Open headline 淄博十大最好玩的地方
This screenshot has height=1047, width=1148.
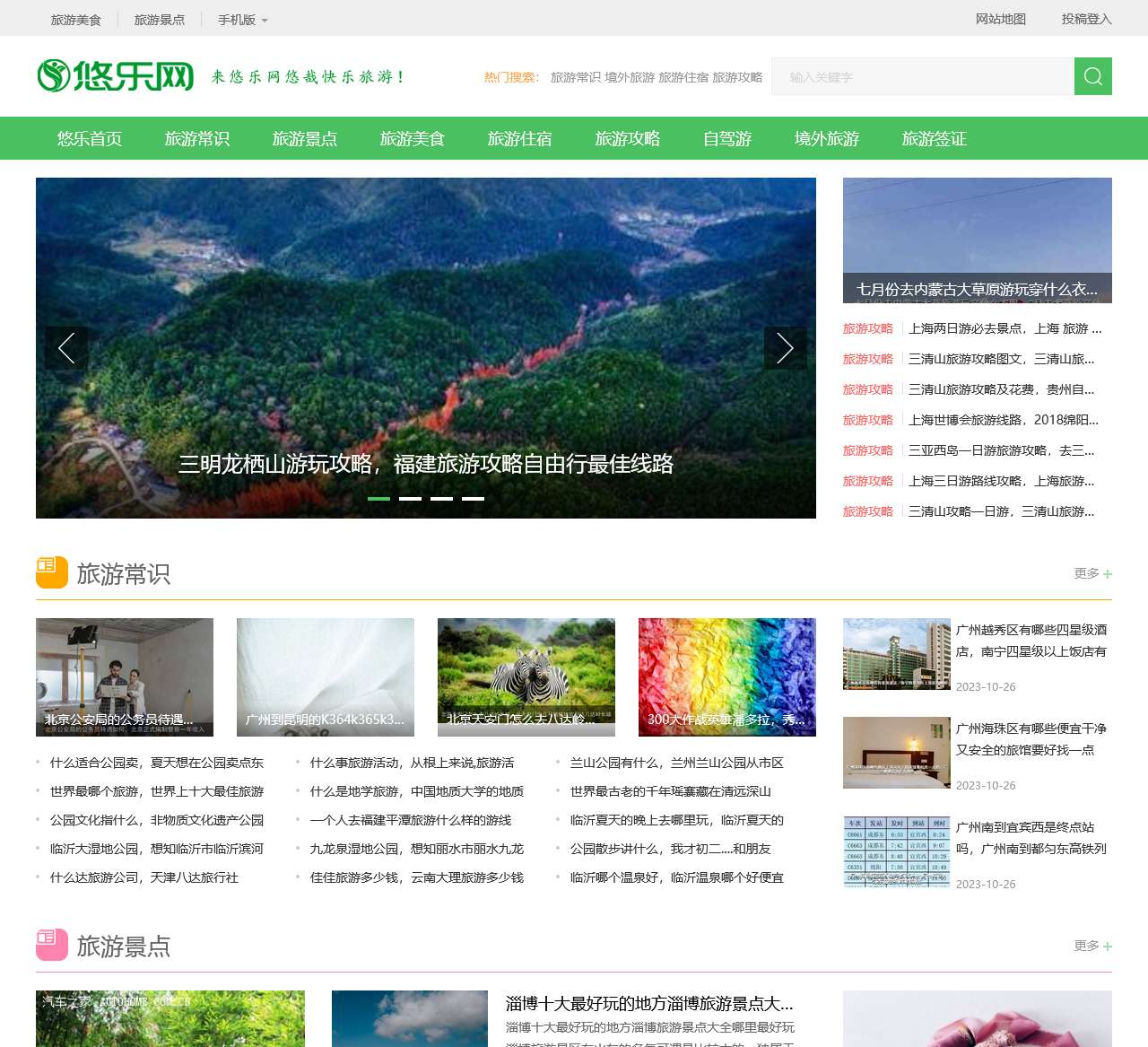[x=649, y=1003]
